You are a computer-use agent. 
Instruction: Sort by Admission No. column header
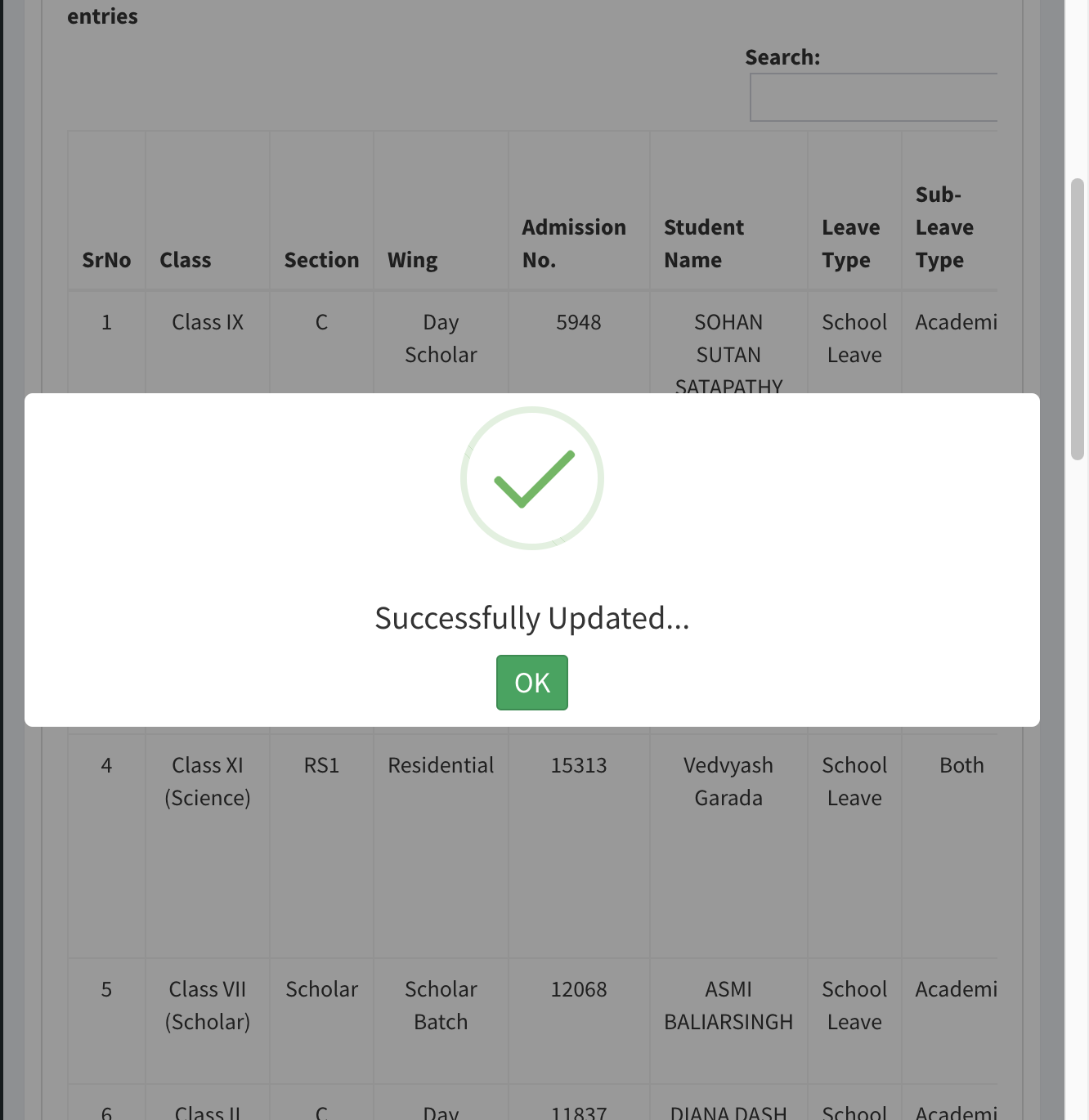pyautogui.click(x=574, y=243)
